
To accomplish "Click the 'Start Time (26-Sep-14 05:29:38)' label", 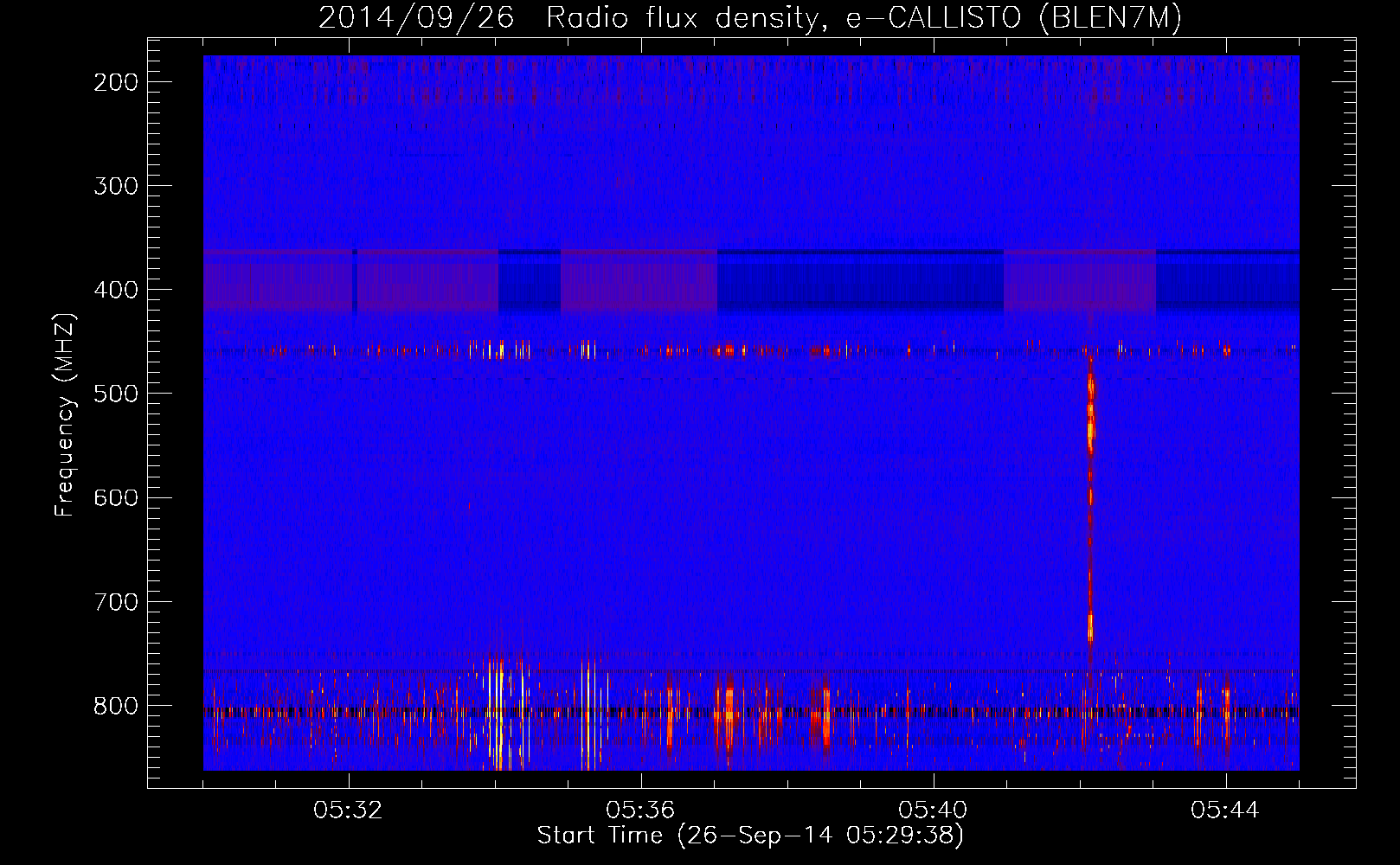I will [x=750, y=836].
